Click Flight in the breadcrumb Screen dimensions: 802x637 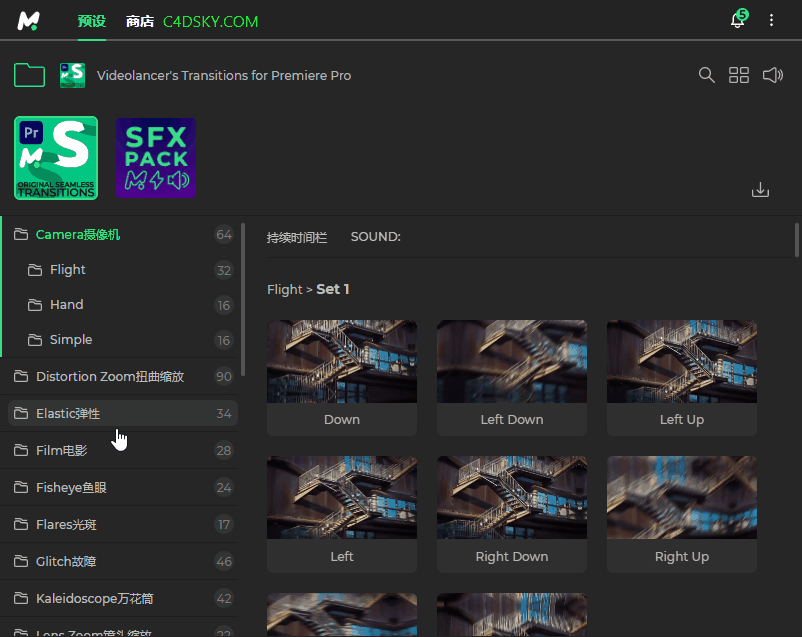[x=285, y=290]
